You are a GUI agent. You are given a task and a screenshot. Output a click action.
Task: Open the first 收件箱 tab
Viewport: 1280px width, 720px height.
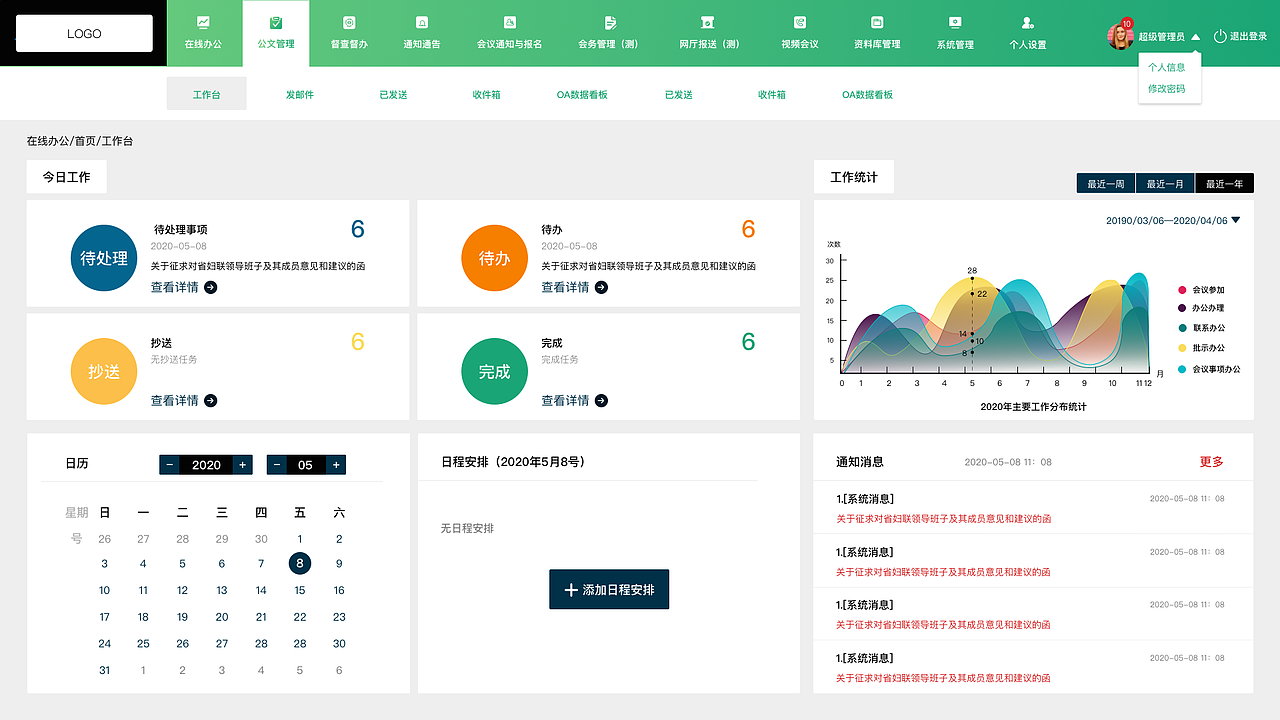[487, 94]
